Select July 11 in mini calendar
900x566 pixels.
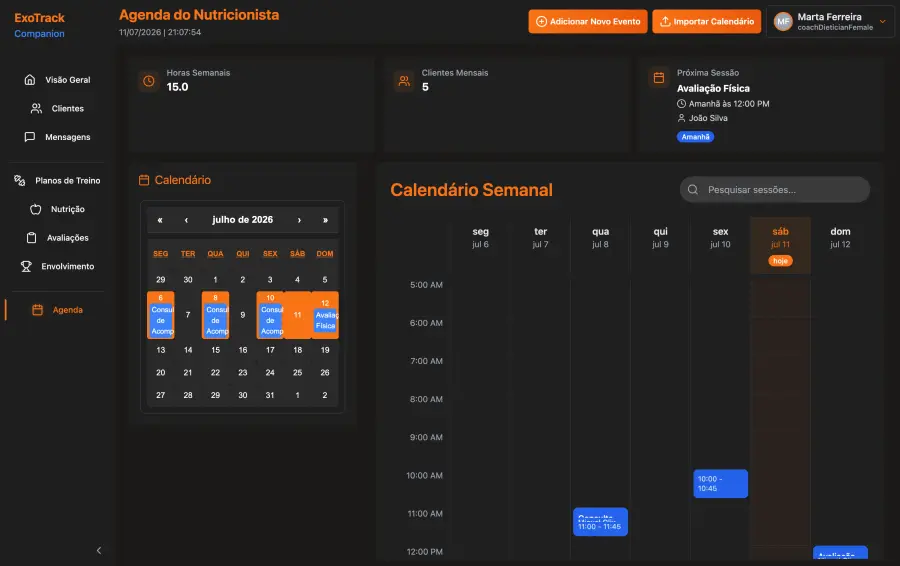coord(297,315)
